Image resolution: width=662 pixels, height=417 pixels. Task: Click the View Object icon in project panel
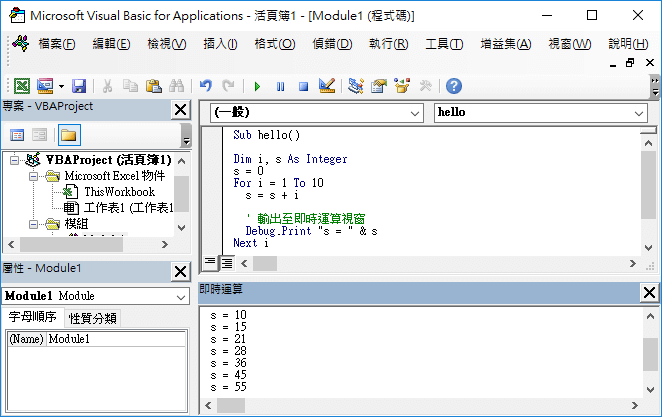(40, 135)
